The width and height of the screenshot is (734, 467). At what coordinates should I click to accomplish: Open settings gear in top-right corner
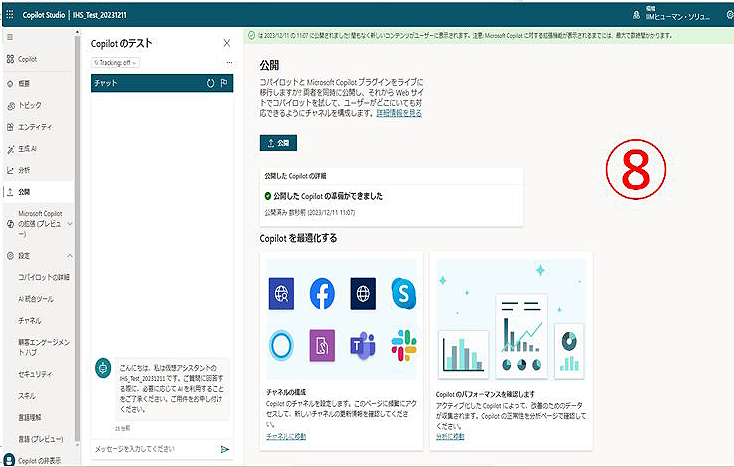point(729,15)
